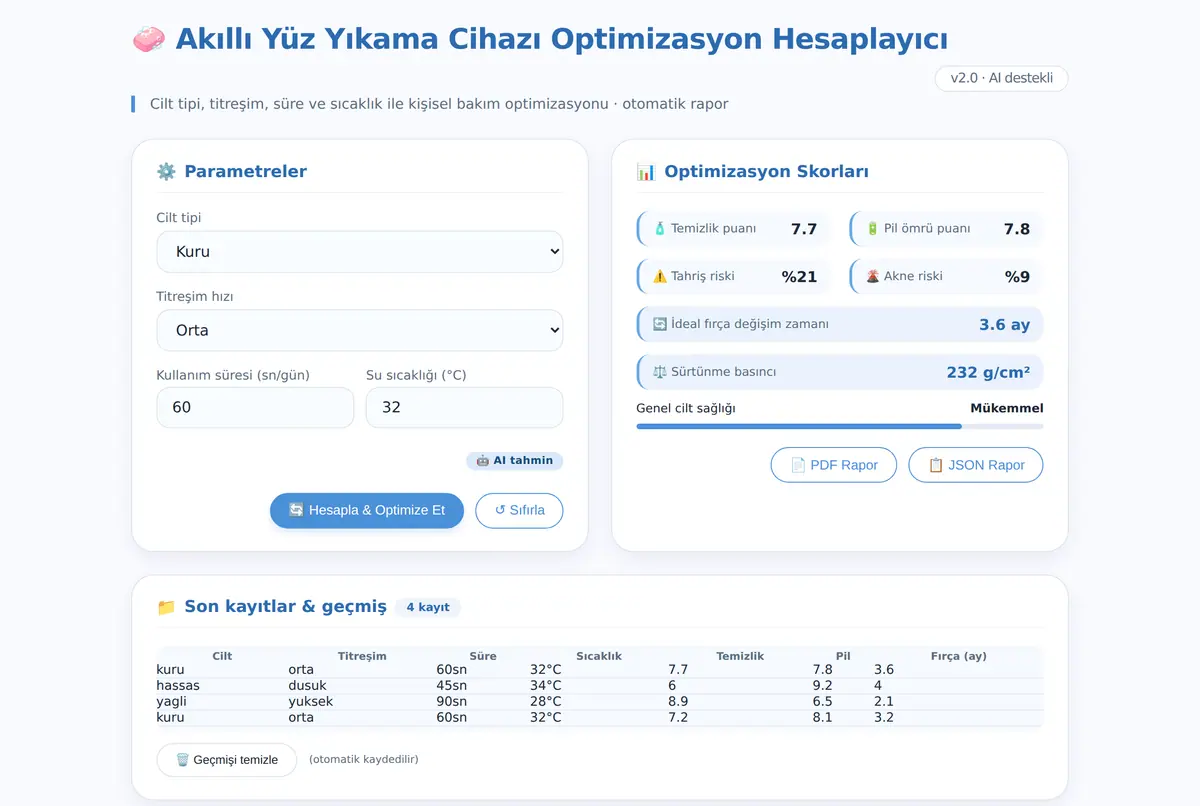Download the PDF Rapor
The width and height of the screenshot is (1200, 806).
(x=834, y=465)
